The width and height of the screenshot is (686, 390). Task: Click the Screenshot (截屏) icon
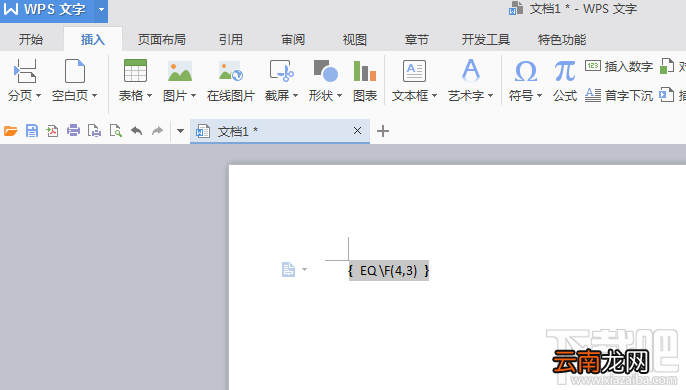point(281,71)
